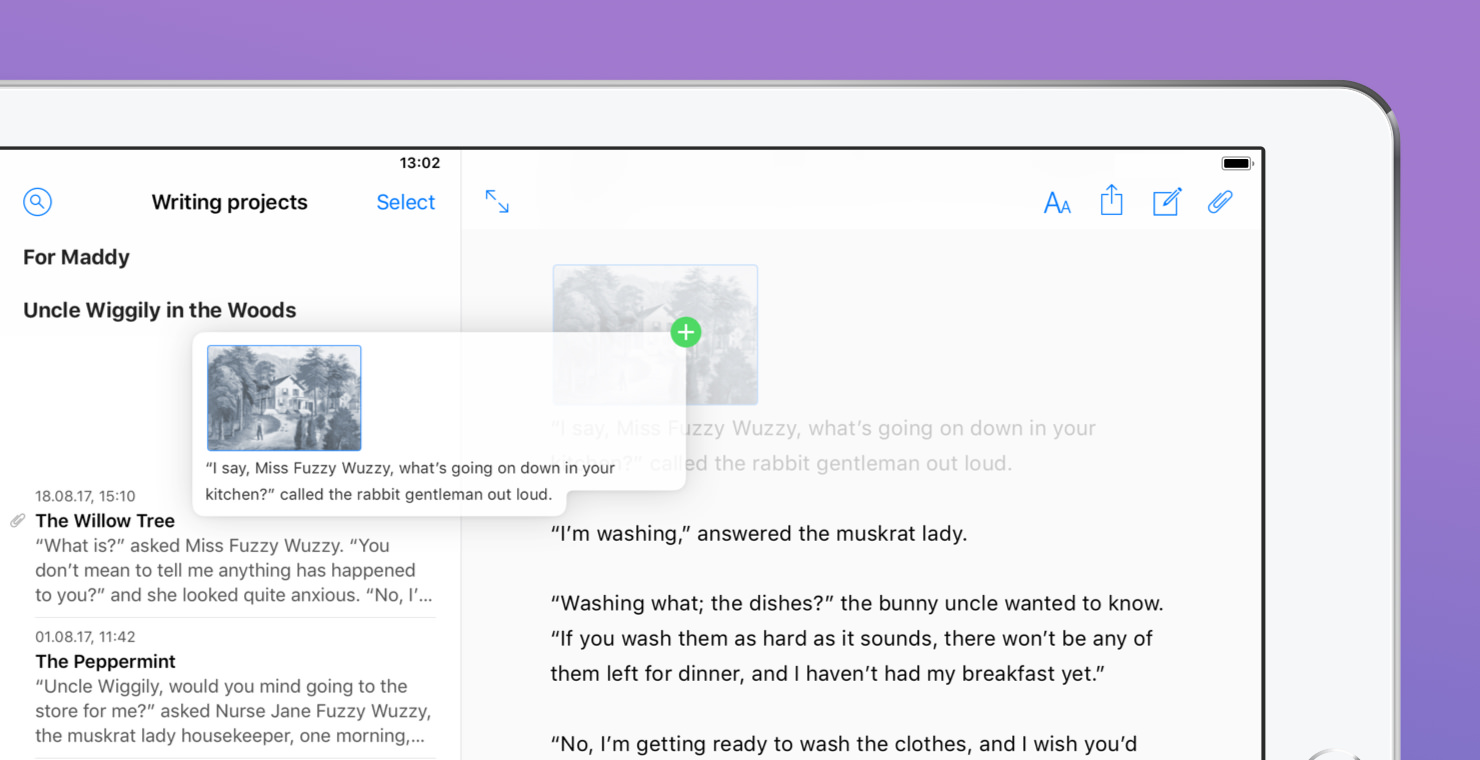The height and width of the screenshot is (760, 1480).
Task: Open search with the magnifier icon
Action: point(37,202)
